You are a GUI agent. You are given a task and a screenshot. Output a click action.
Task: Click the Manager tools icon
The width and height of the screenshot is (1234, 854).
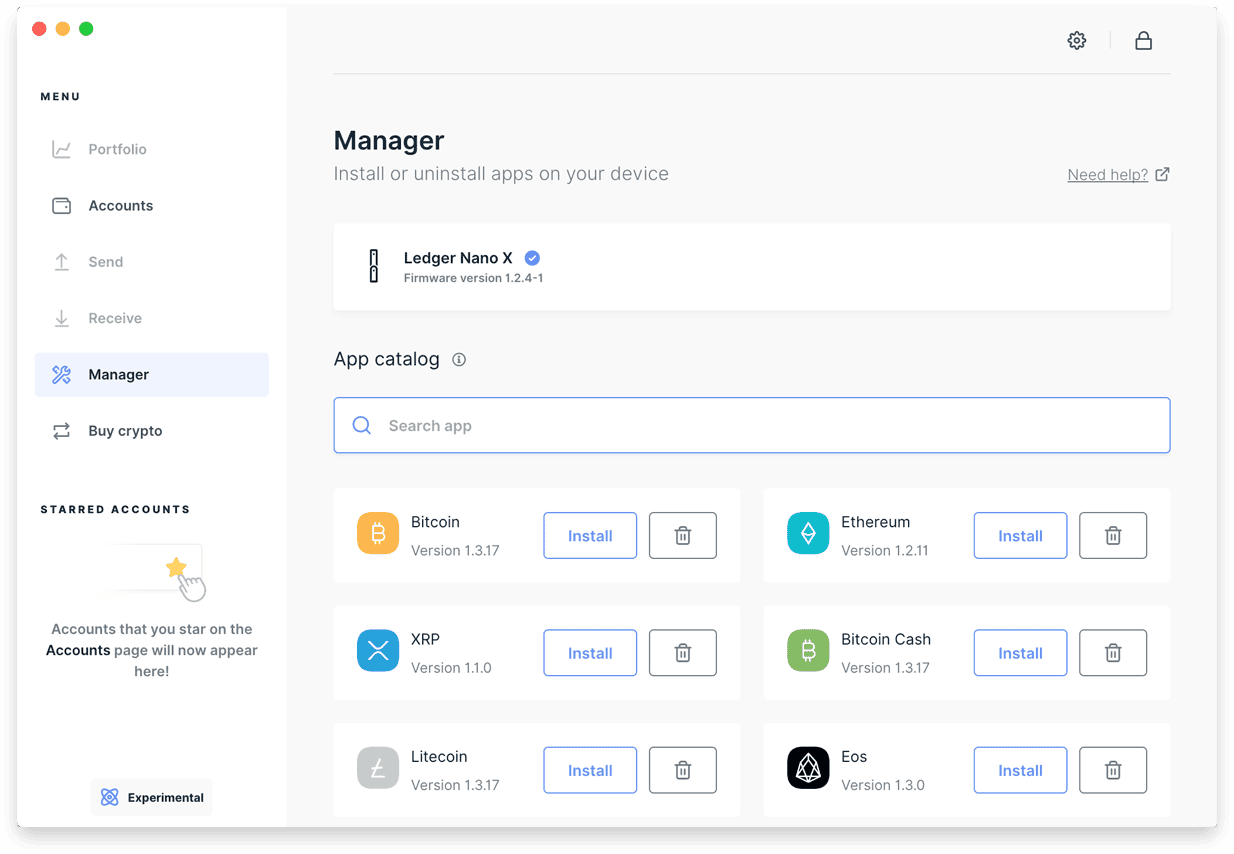(x=62, y=375)
